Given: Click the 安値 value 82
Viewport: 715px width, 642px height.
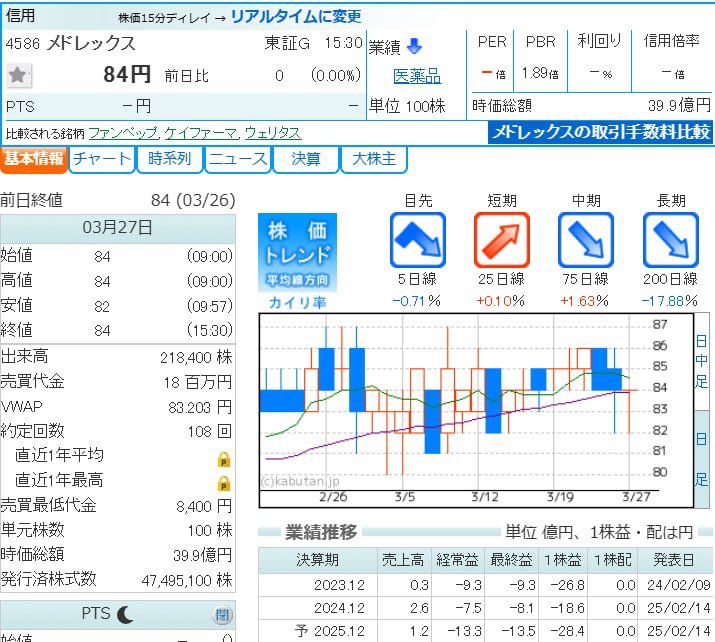Looking at the screenshot, I should pos(102,306).
